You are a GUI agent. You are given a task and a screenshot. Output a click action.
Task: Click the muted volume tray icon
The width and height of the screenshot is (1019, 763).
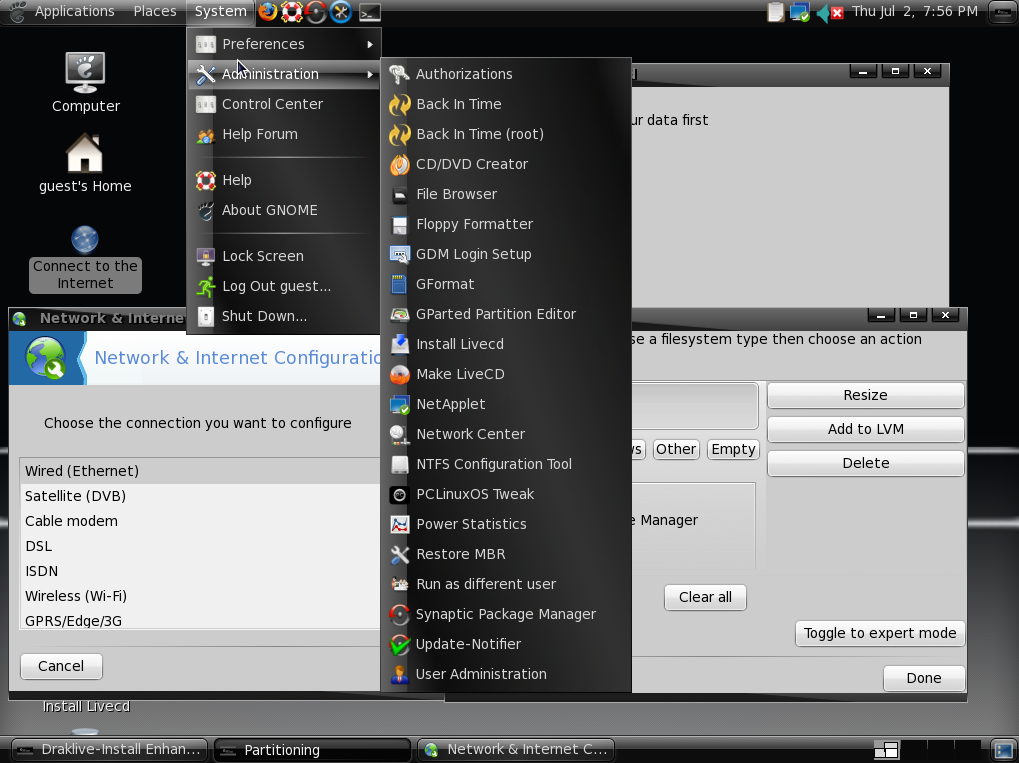point(830,12)
